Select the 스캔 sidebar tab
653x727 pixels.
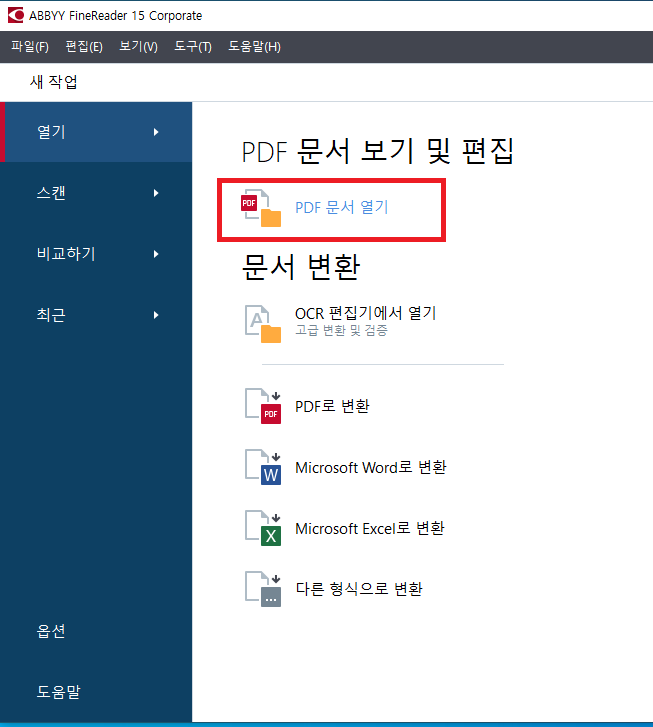pyautogui.click(x=96, y=193)
